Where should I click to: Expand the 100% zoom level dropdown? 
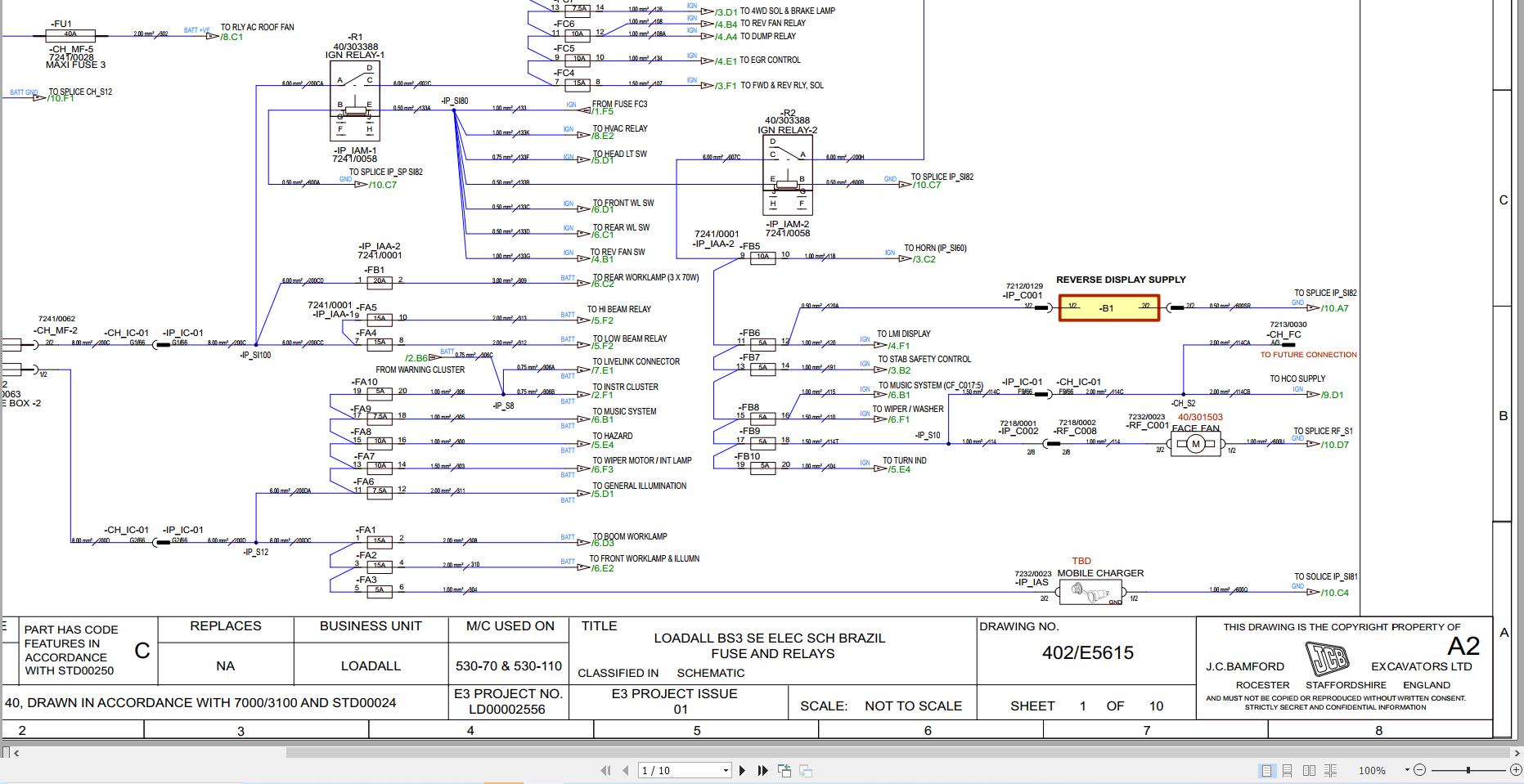pyautogui.click(x=1407, y=770)
